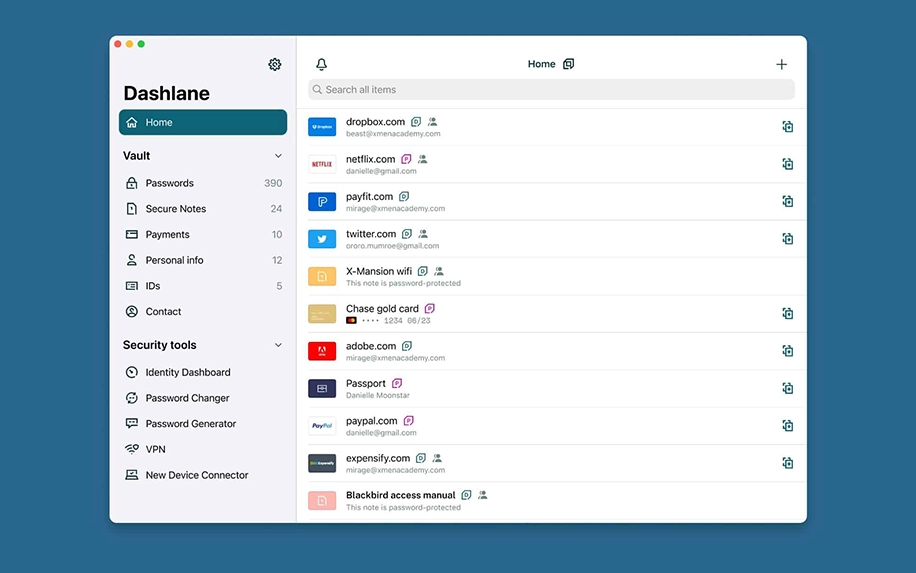Screen dimensions: 916x573
Task: Open Secure Notes section
Action: (203, 209)
